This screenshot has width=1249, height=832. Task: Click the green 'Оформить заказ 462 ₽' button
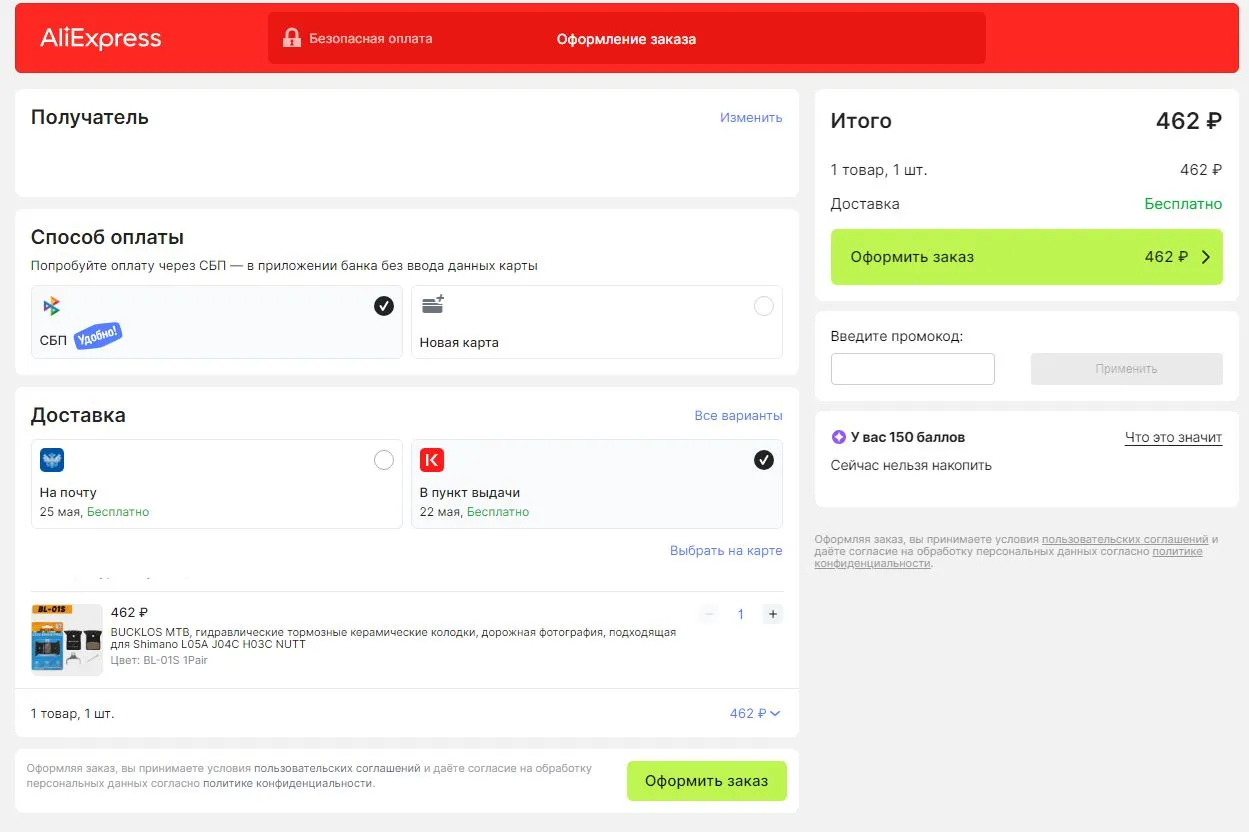1027,257
